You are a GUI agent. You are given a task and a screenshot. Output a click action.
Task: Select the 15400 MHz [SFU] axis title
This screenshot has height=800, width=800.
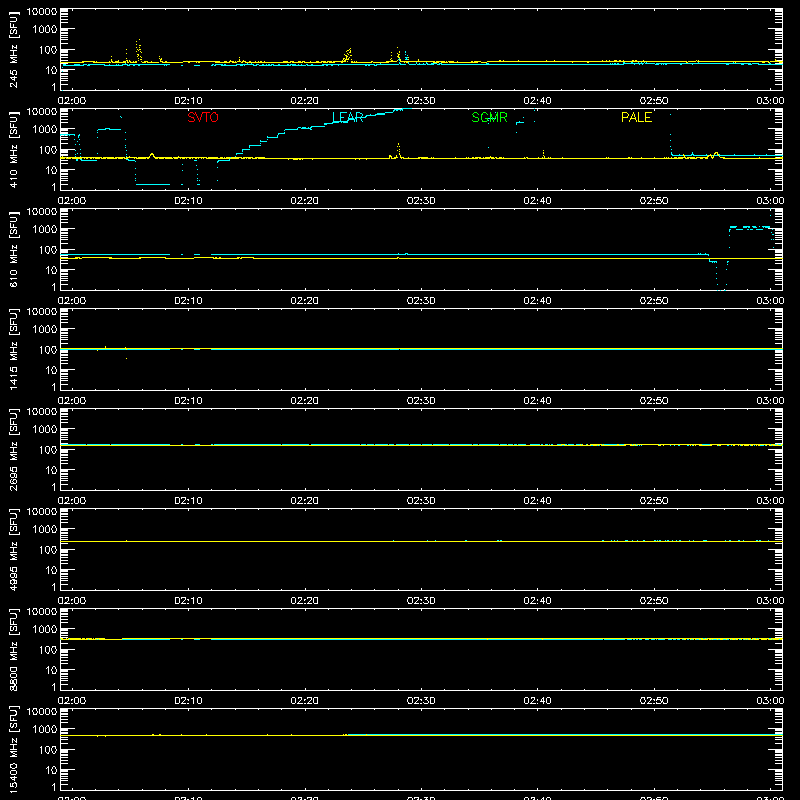pos(13,749)
